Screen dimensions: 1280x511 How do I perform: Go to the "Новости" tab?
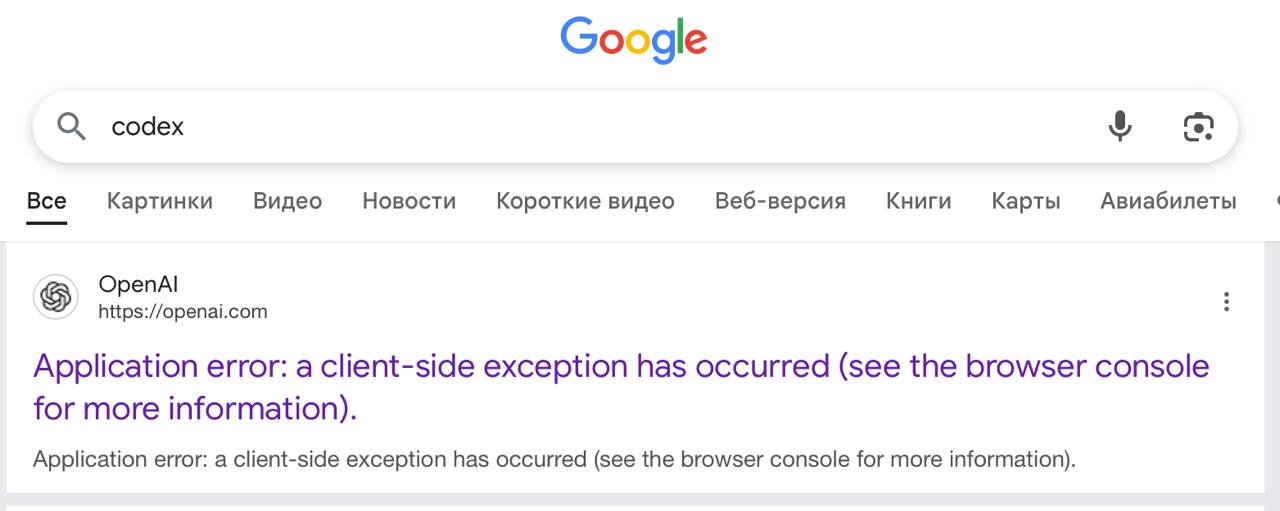[x=409, y=201]
